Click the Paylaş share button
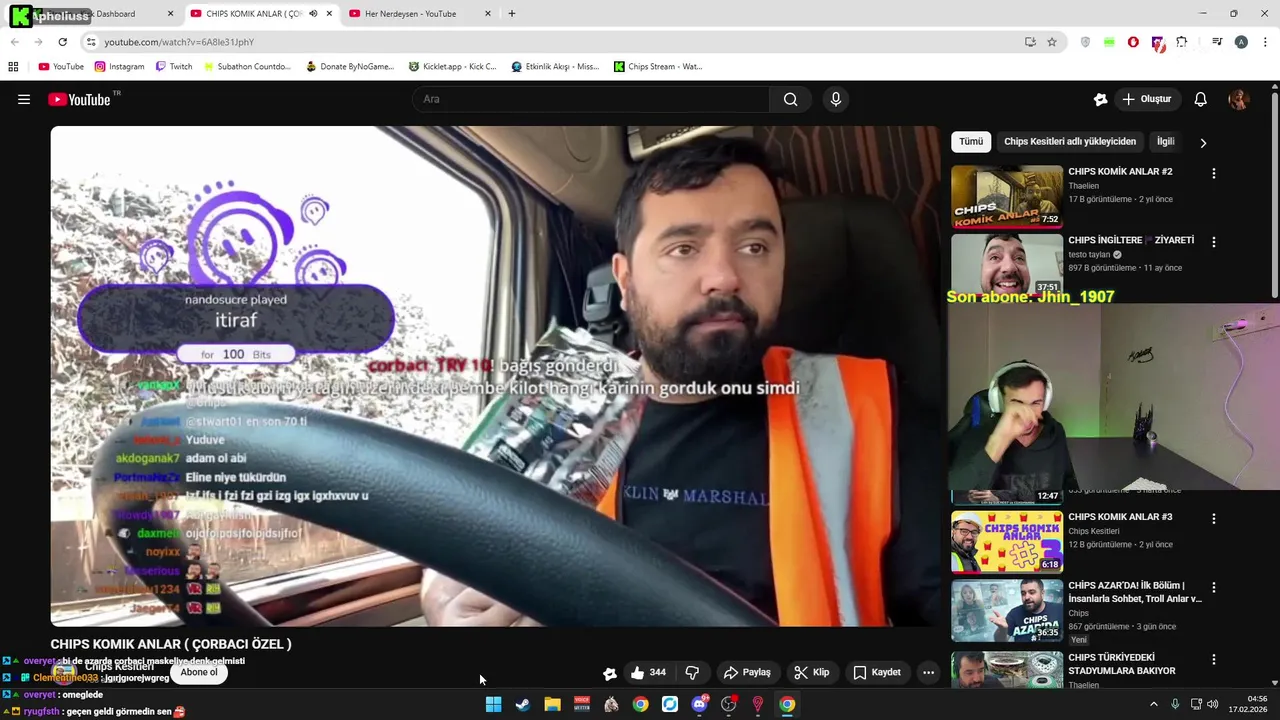Screen dimensions: 1280x720 [x=747, y=672]
